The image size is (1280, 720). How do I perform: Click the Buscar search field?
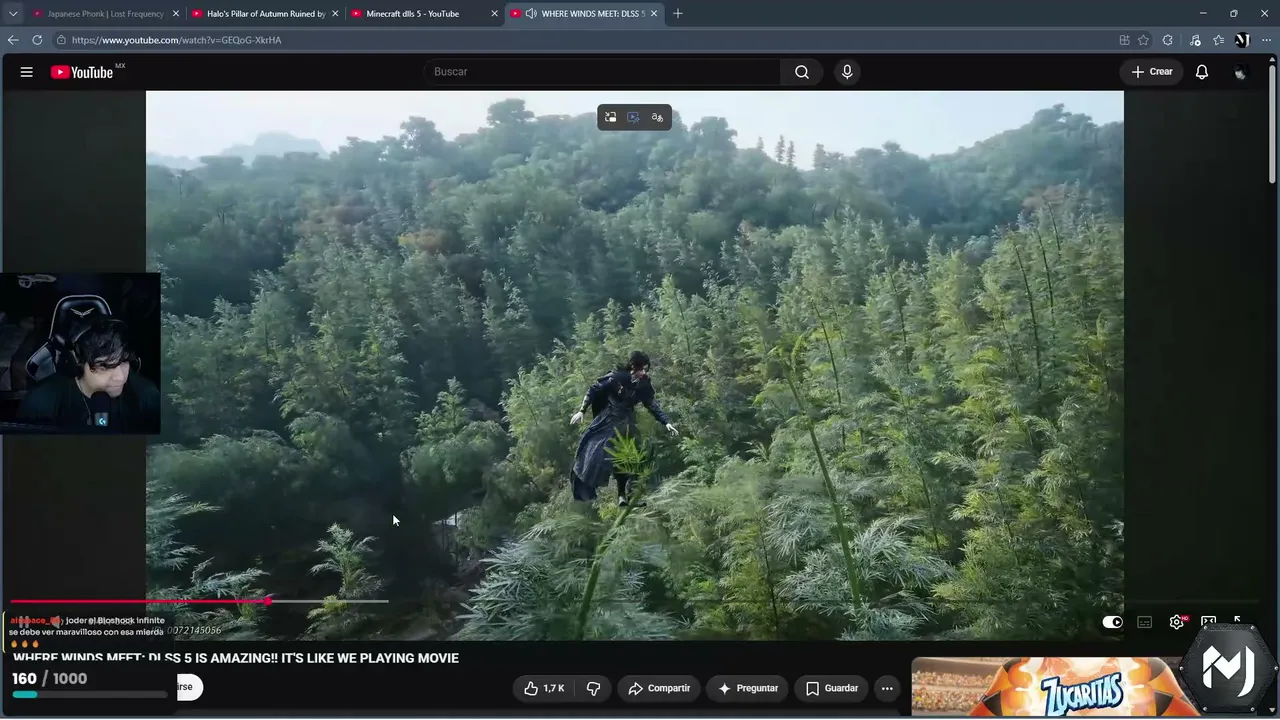coord(602,72)
